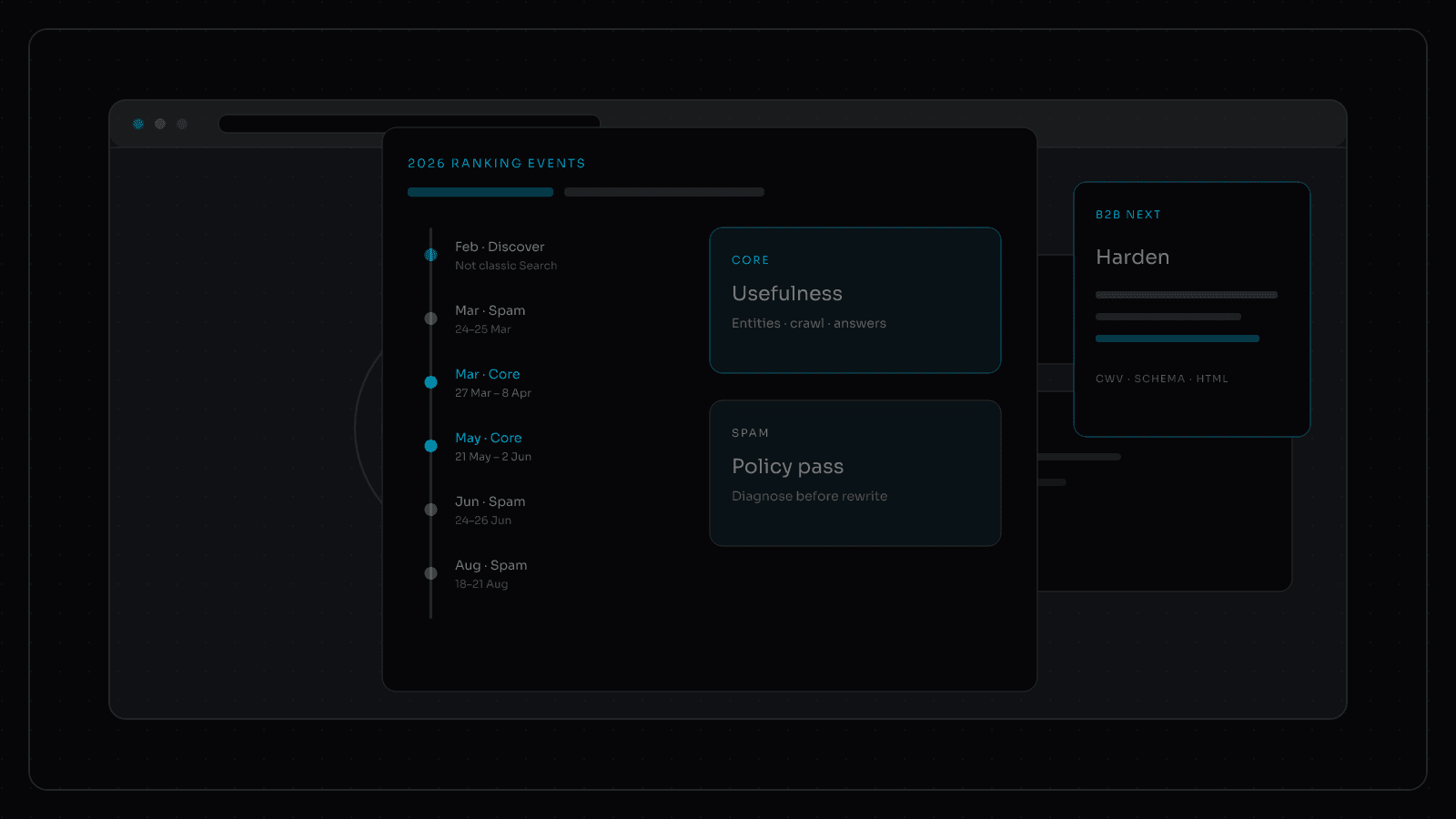This screenshot has width=1456, height=819.
Task: Open the 'May · Core' event link
Action: (489, 438)
